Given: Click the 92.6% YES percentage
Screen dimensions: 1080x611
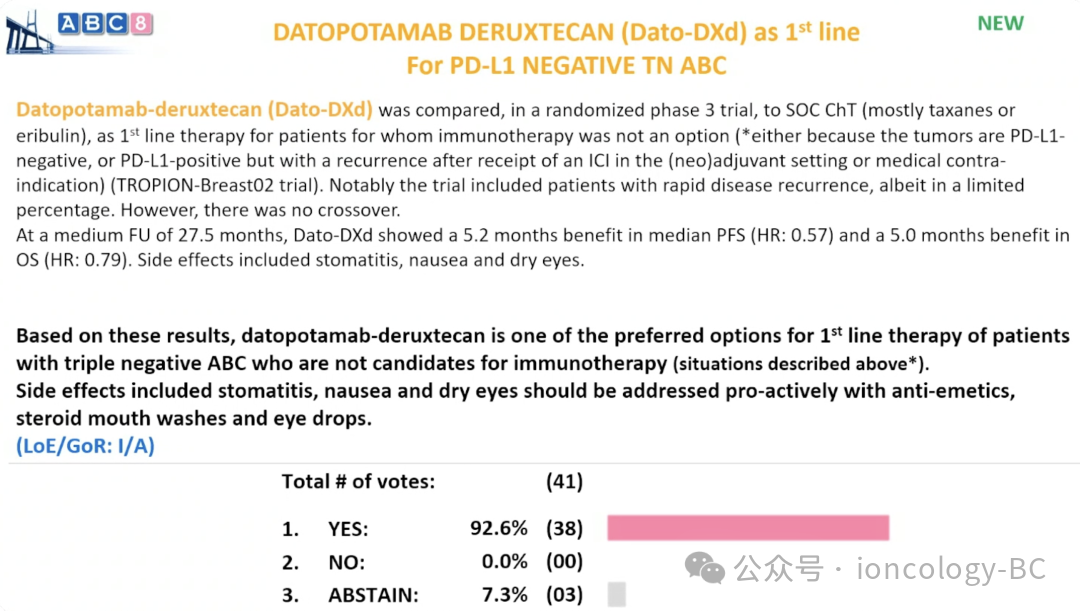Looking at the screenshot, I should [x=499, y=529].
